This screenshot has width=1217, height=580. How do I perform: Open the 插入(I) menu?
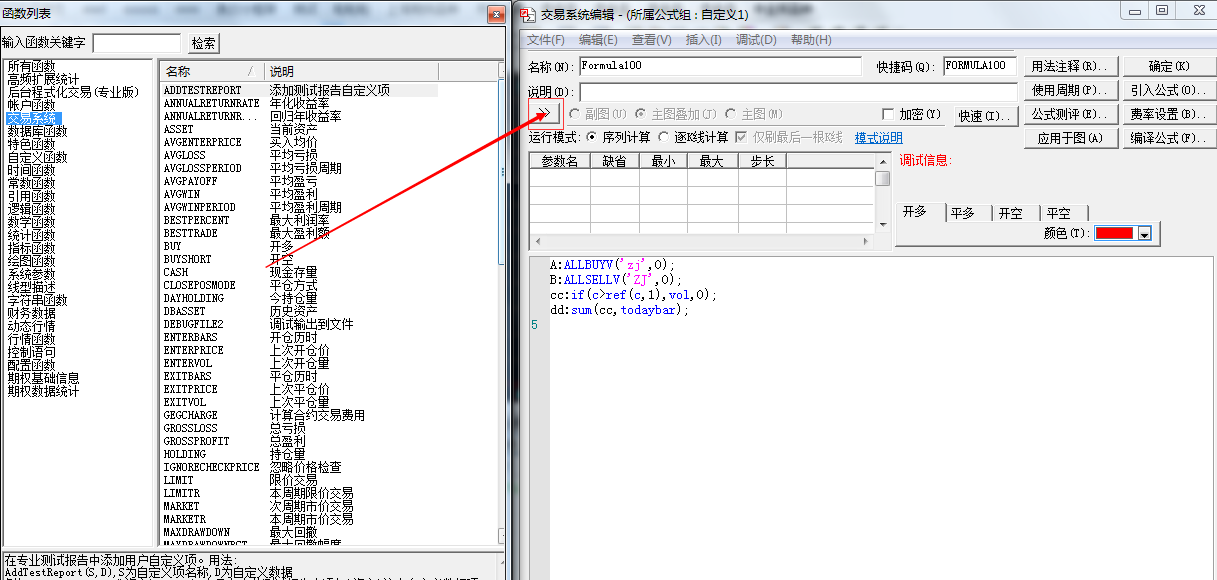(704, 40)
